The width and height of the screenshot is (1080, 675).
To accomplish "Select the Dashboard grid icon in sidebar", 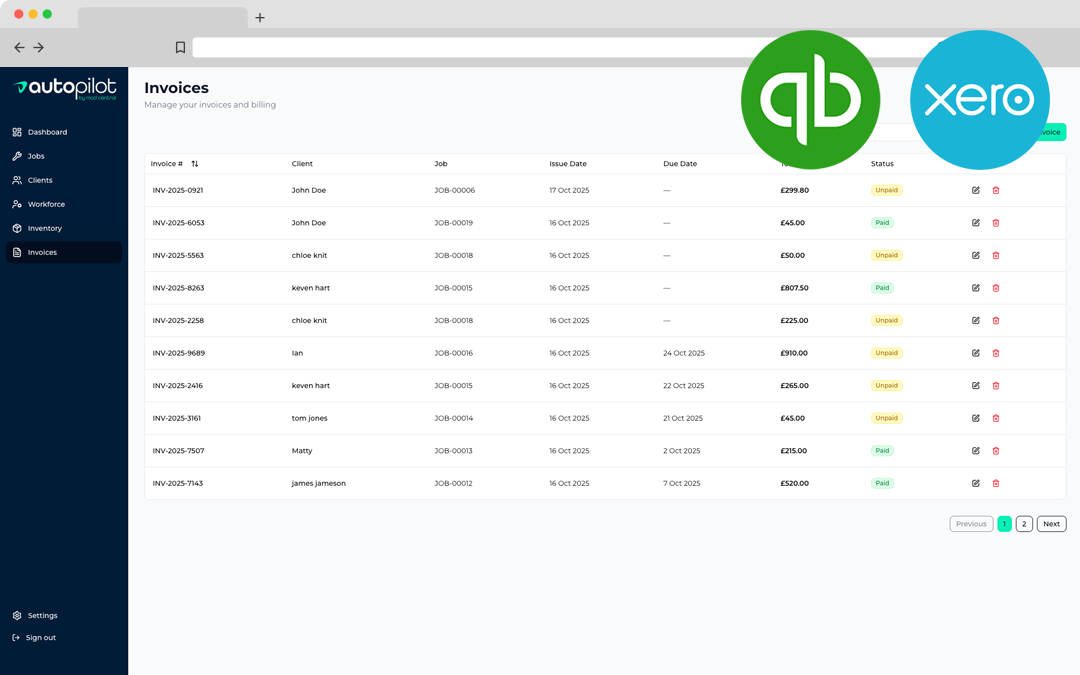I will point(17,131).
